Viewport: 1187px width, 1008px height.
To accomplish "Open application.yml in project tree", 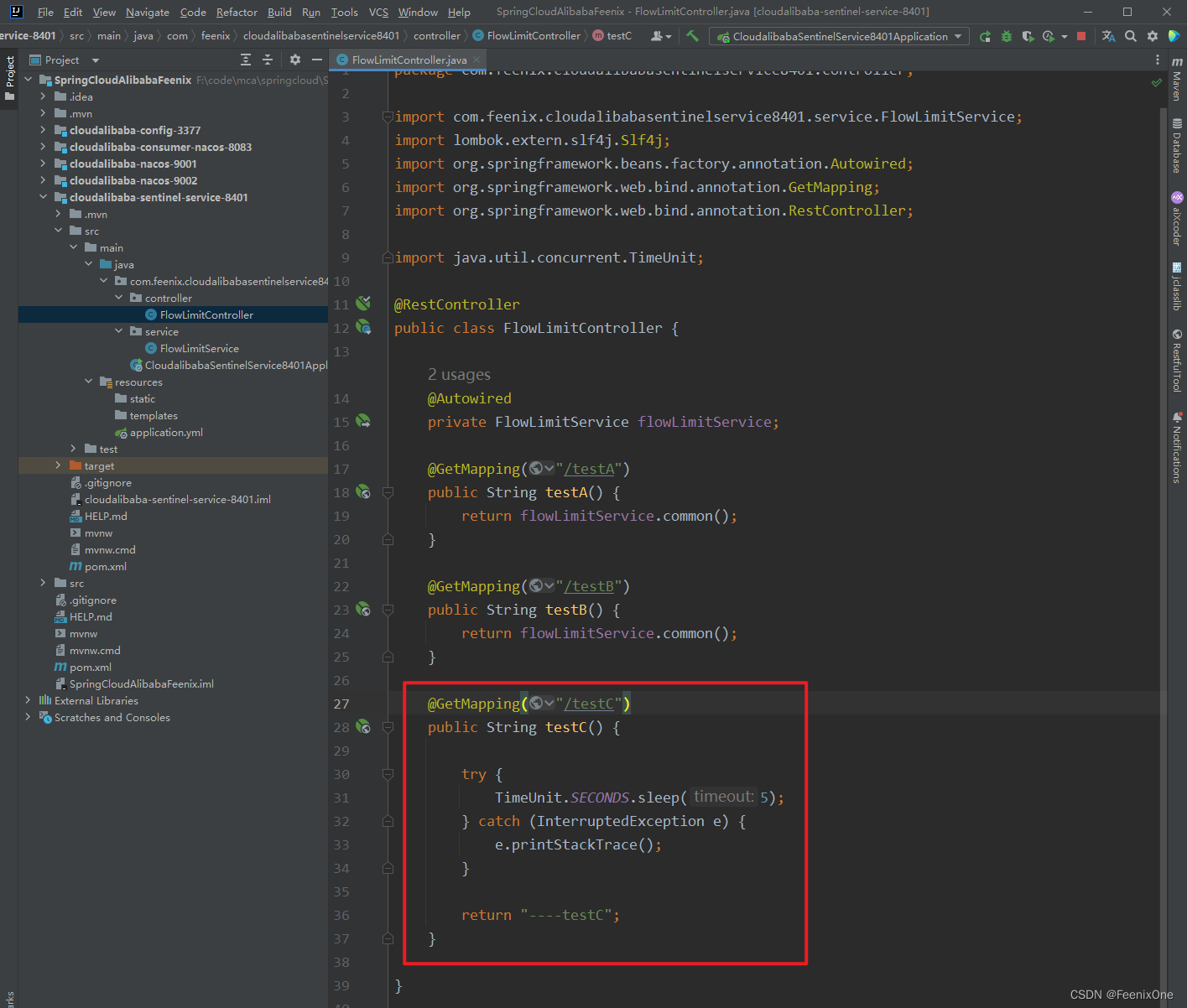I will [166, 432].
